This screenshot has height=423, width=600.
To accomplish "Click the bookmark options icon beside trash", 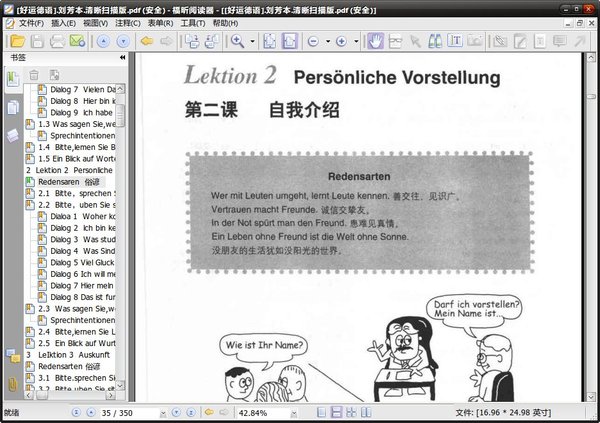I will (54, 75).
